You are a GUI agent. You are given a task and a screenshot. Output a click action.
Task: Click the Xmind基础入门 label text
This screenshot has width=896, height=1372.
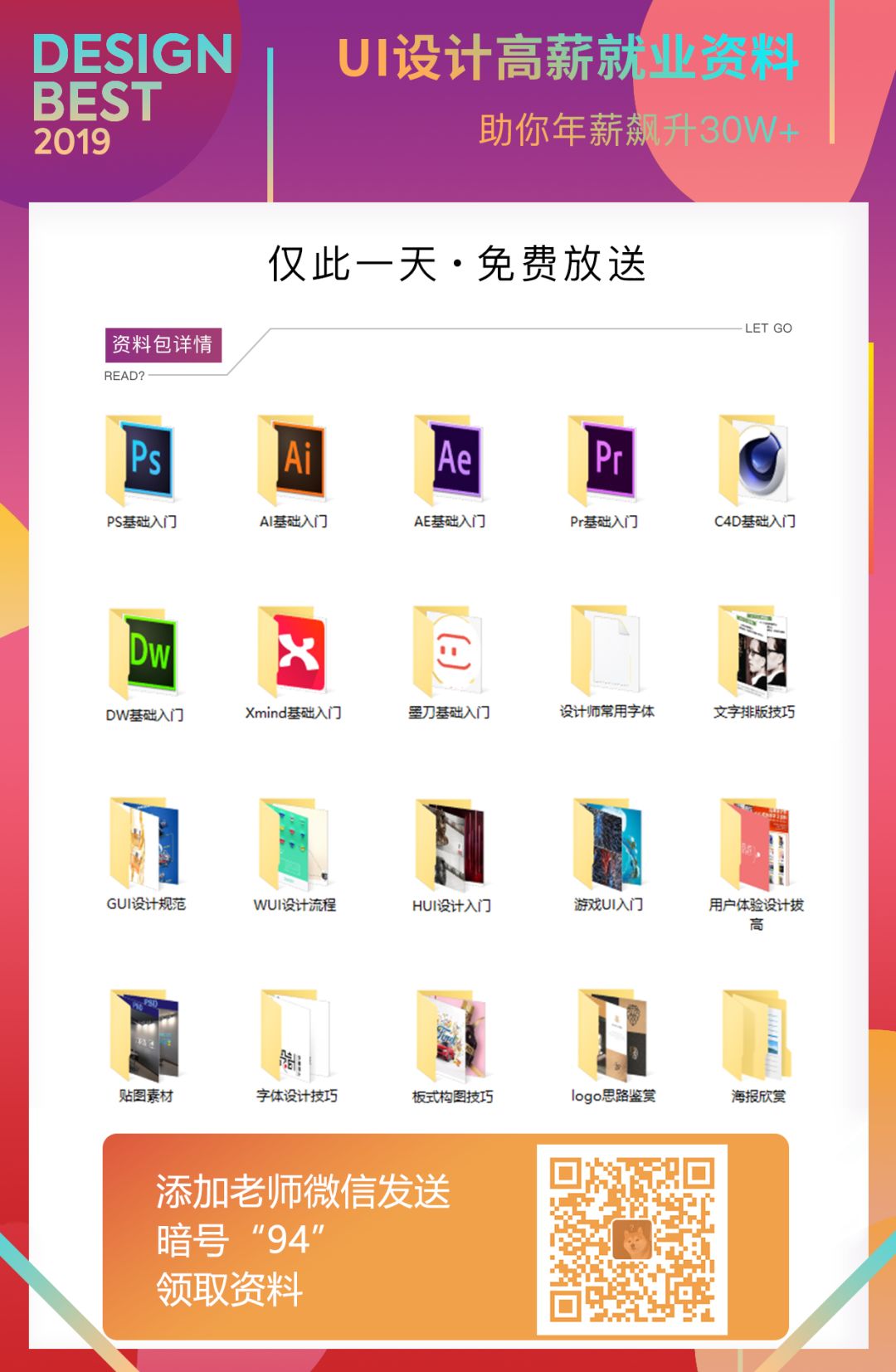pyautogui.click(x=293, y=713)
